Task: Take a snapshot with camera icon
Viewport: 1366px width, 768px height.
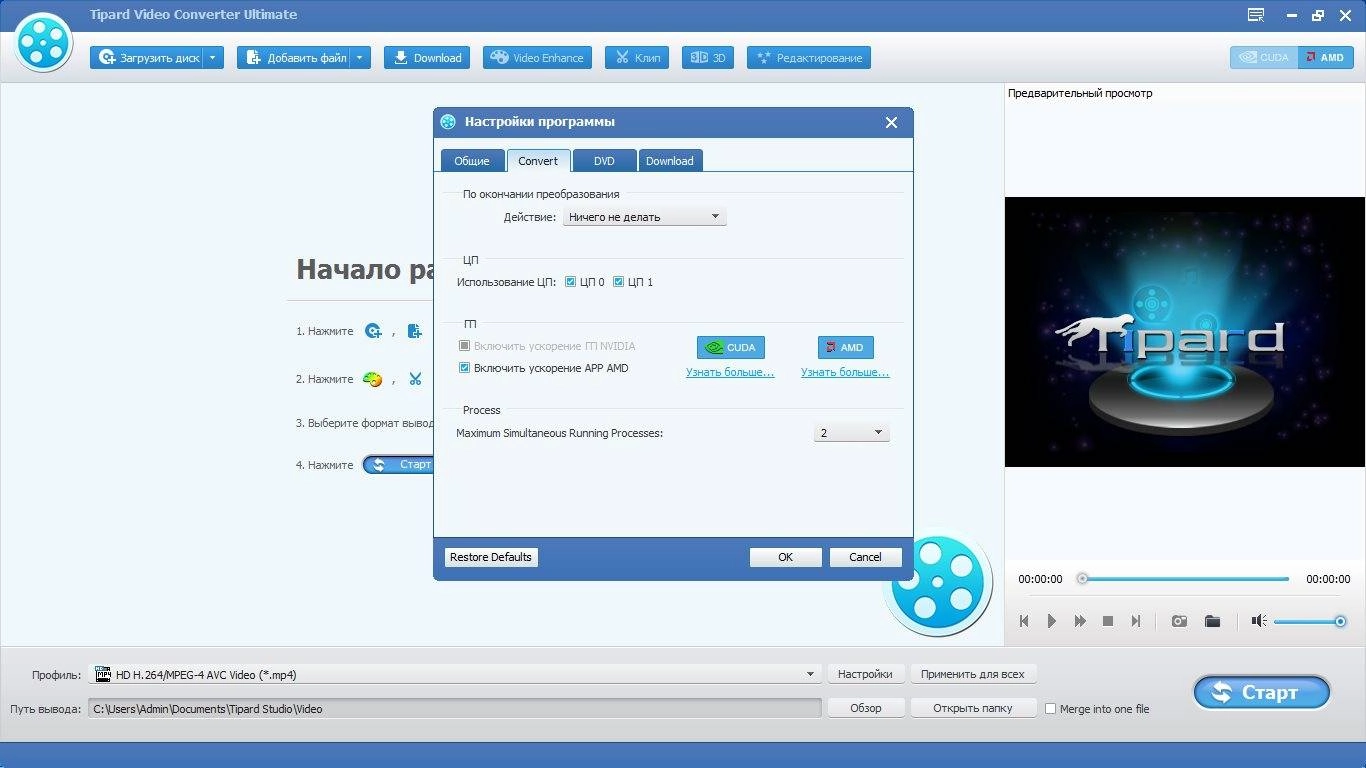Action: point(1180,621)
